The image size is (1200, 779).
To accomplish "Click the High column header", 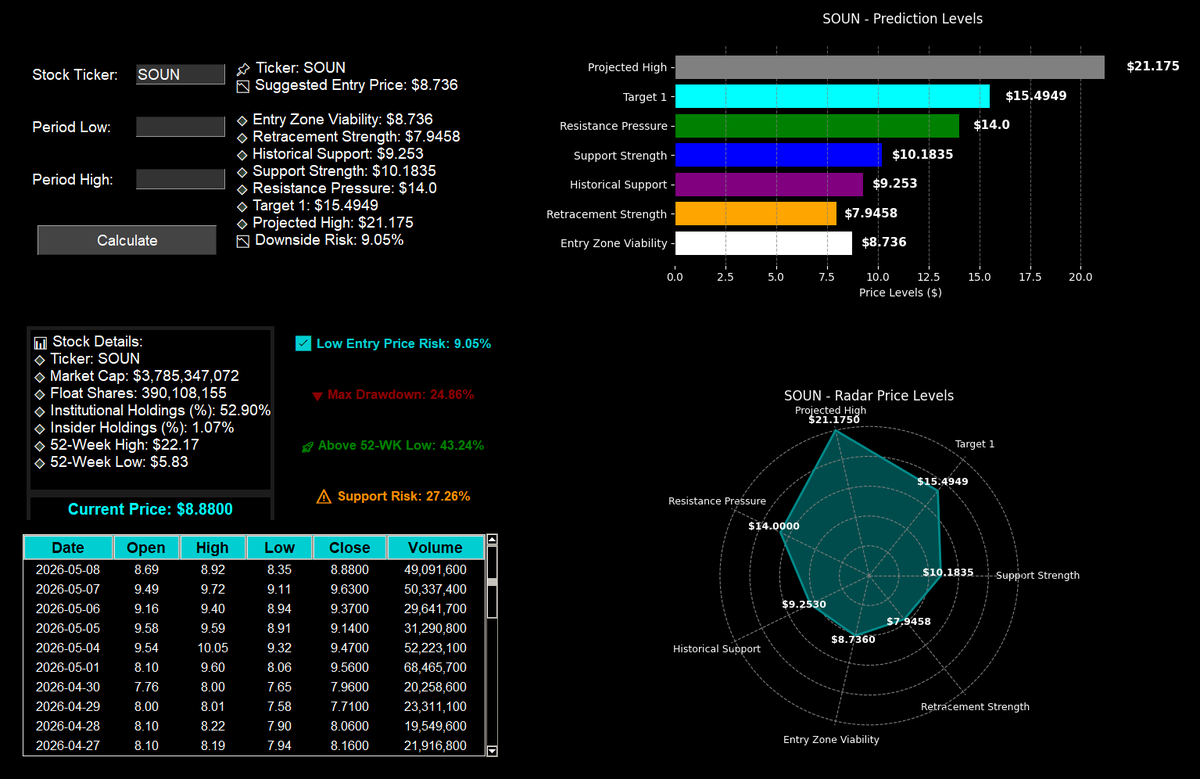I will click(x=212, y=547).
